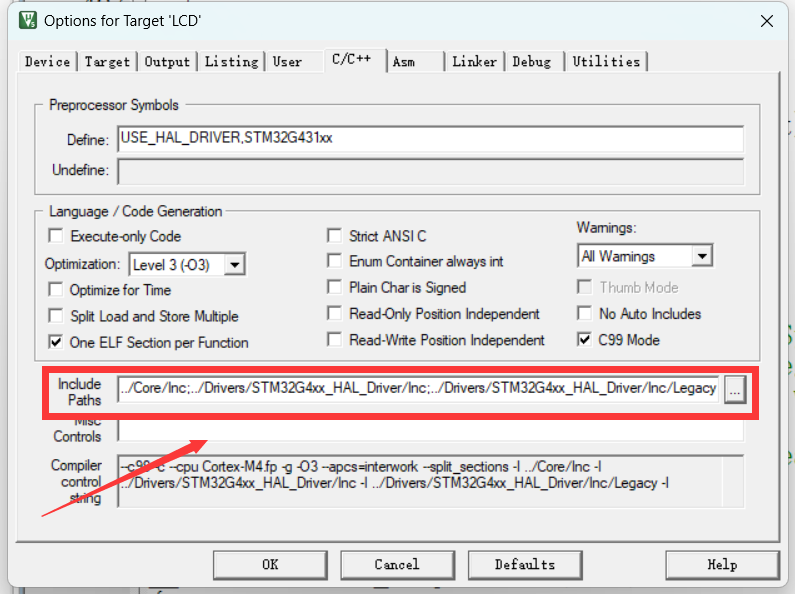
Task: Go to the Output tab
Action: tap(167, 62)
